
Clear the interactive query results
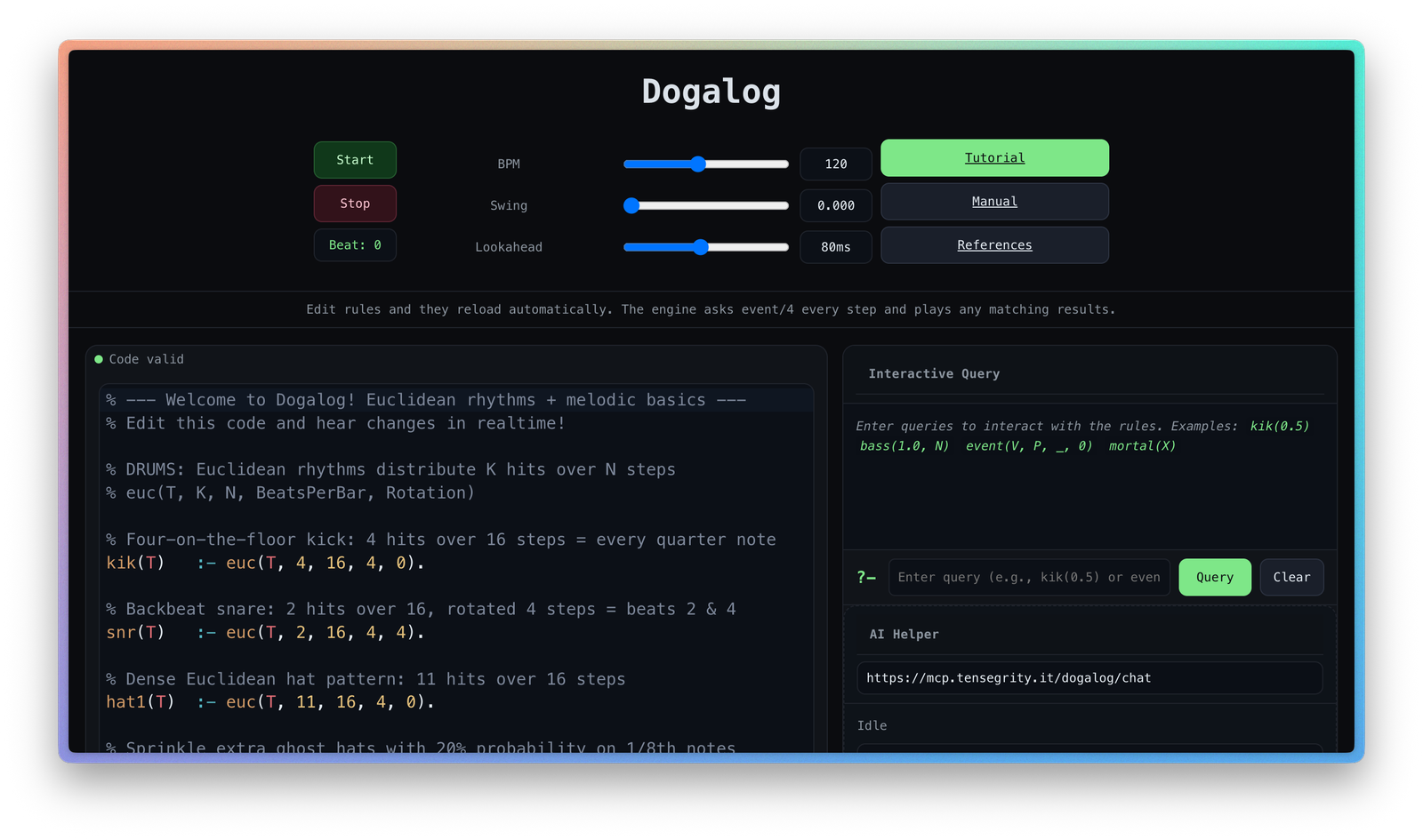(1291, 578)
